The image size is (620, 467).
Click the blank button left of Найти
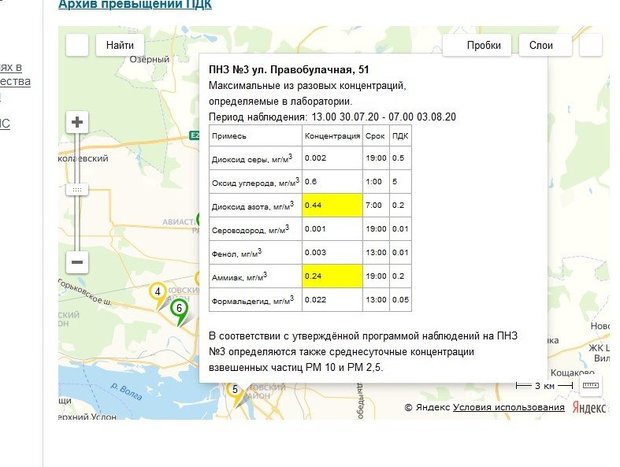pos(77,45)
